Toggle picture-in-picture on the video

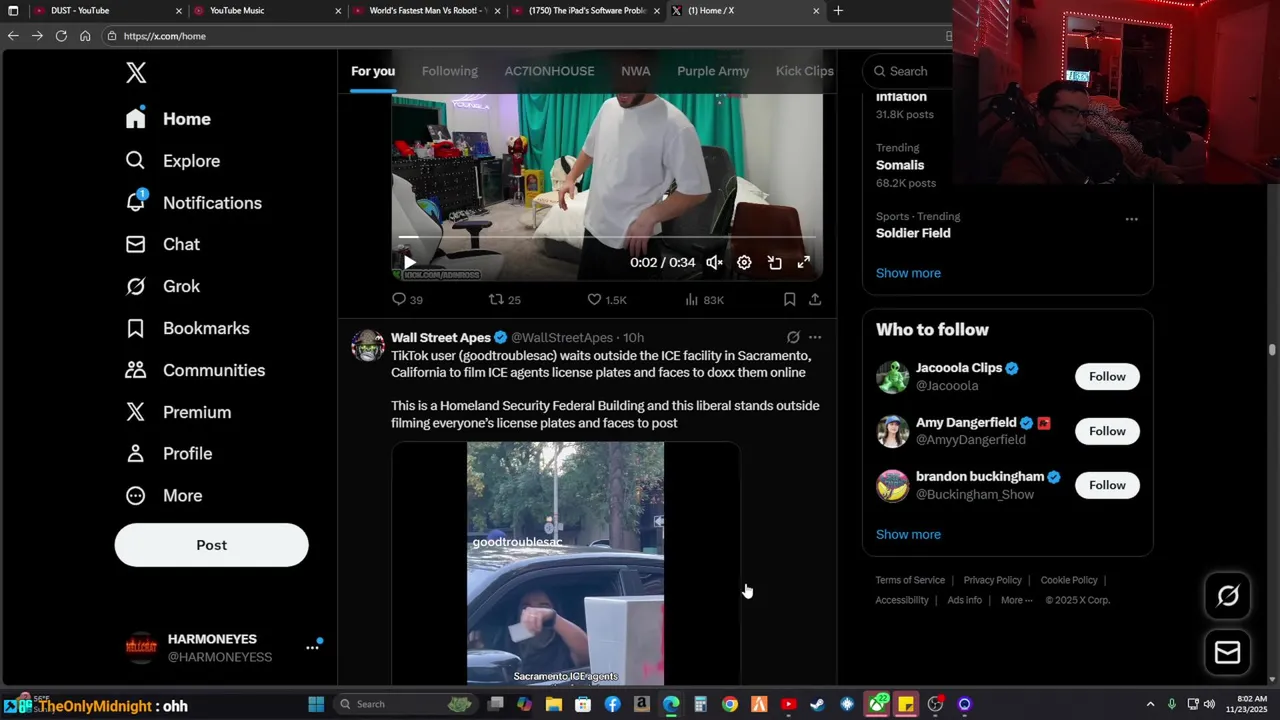tap(774, 262)
